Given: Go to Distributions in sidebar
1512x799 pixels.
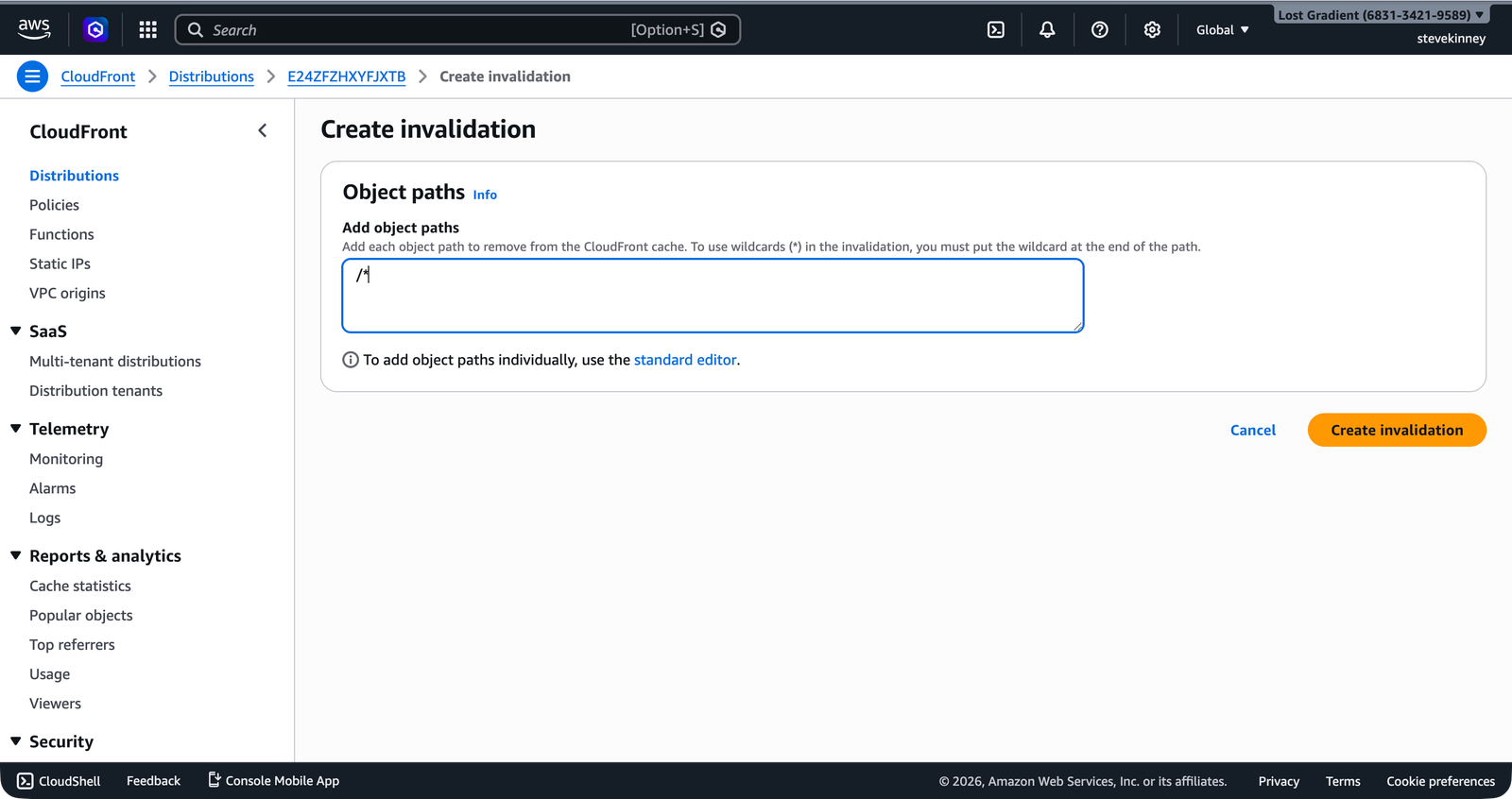Looking at the screenshot, I should click(74, 176).
